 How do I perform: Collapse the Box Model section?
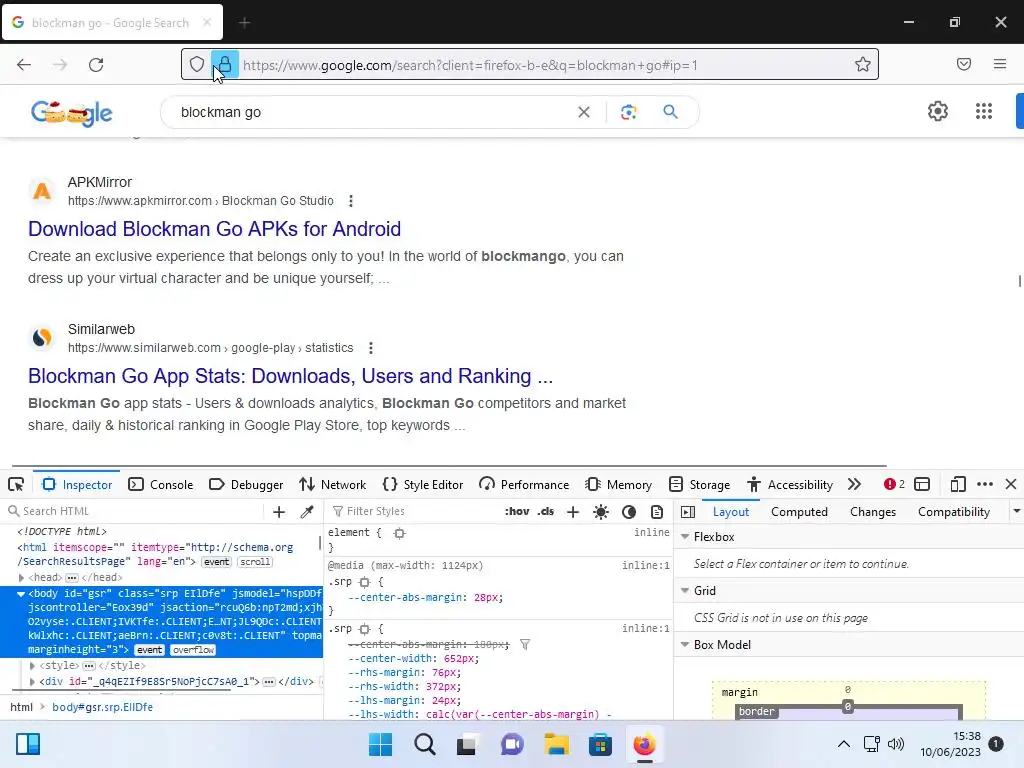[x=685, y=645]
